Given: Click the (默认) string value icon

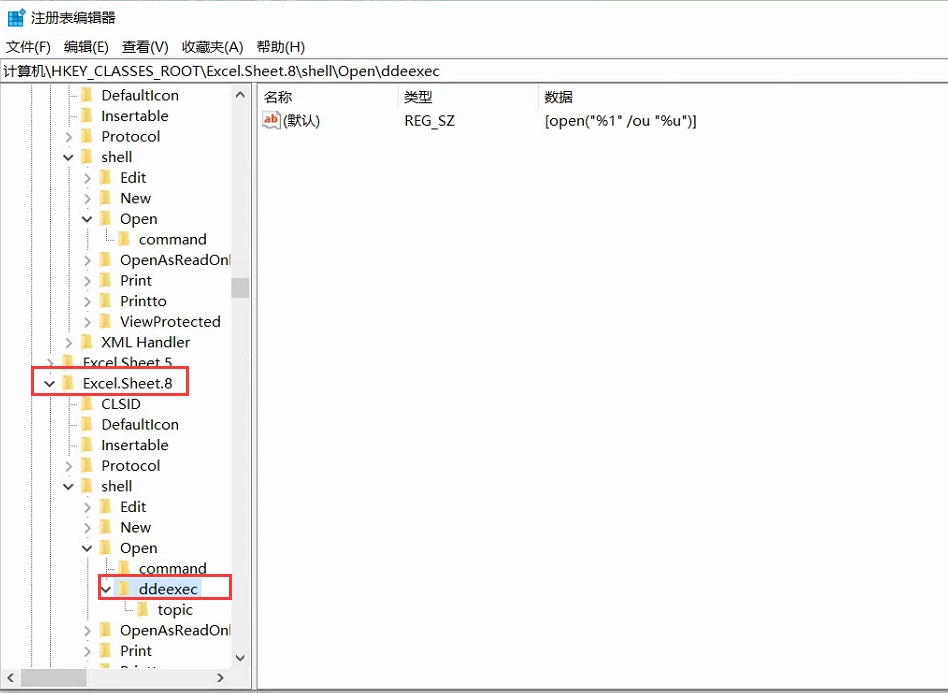Looking at the screenshot, I should click(271, 121).
